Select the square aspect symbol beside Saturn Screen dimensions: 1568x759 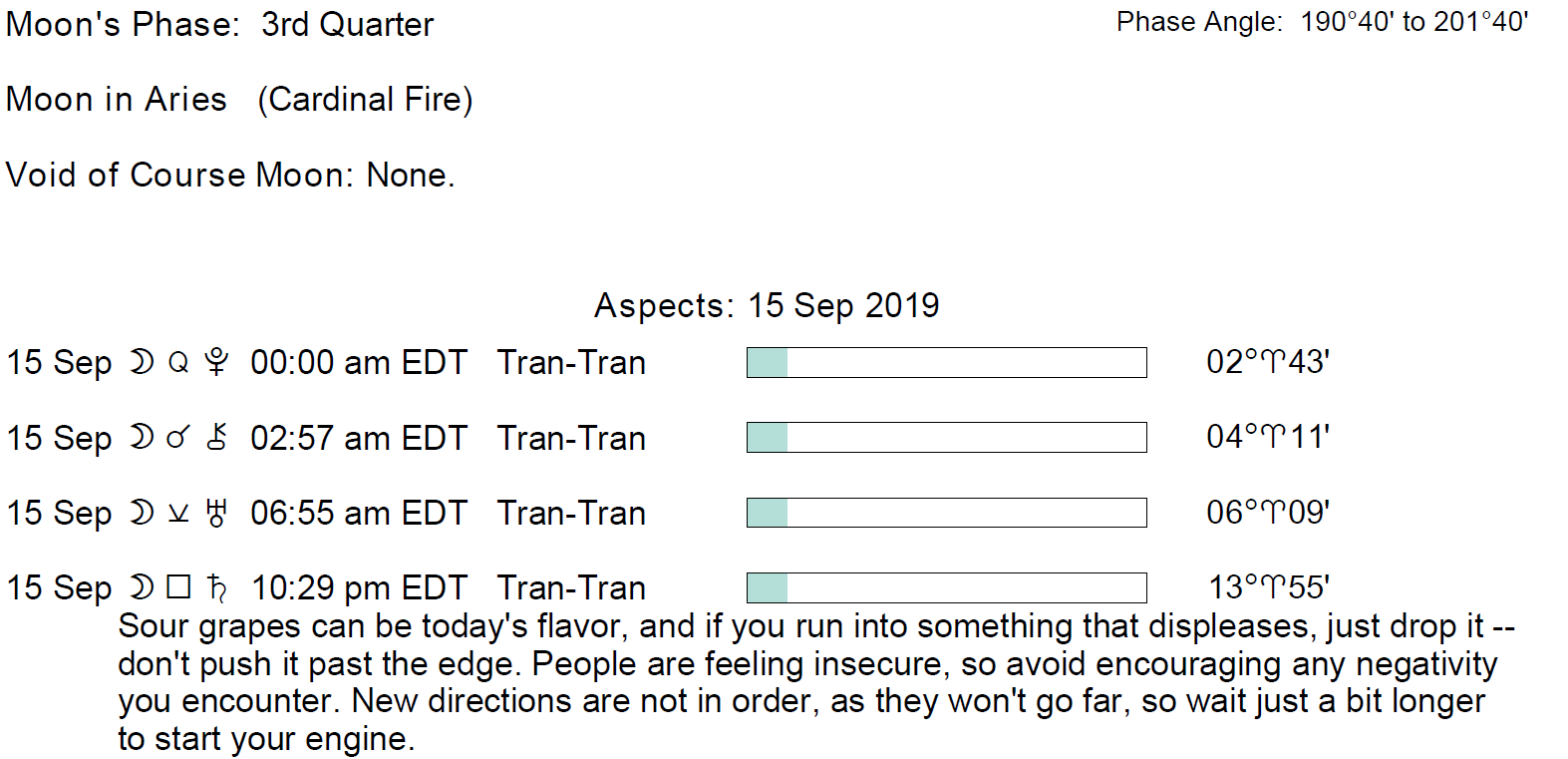pyautogui.click(x=178, y=587)
